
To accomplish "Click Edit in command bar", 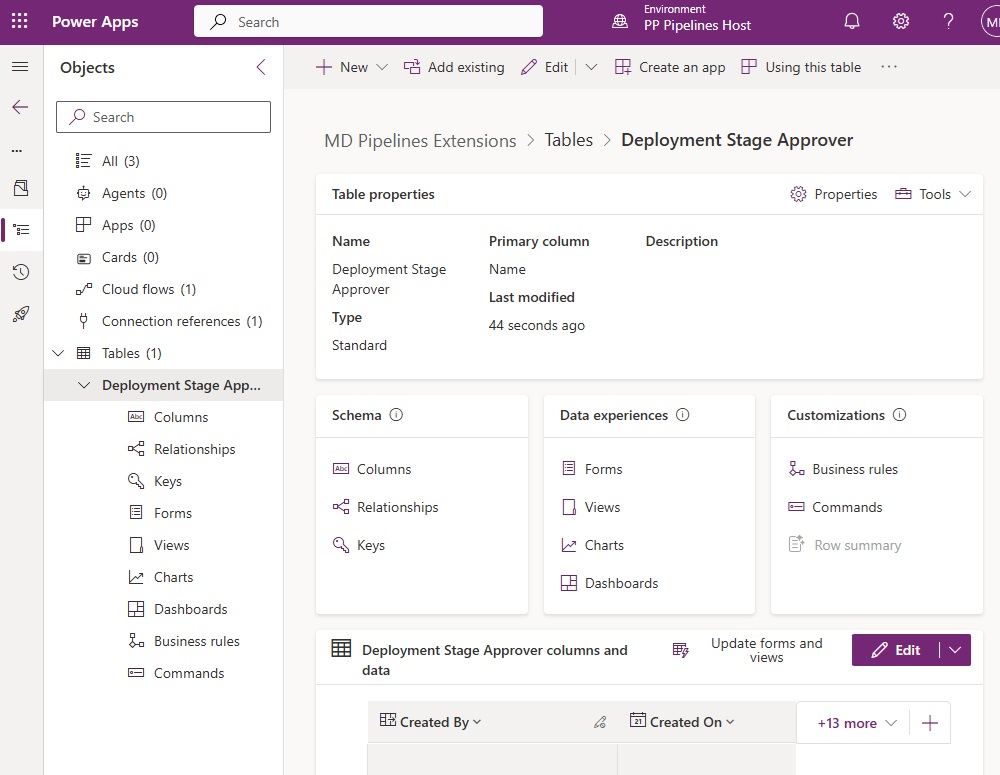I will tap(544, 67).
